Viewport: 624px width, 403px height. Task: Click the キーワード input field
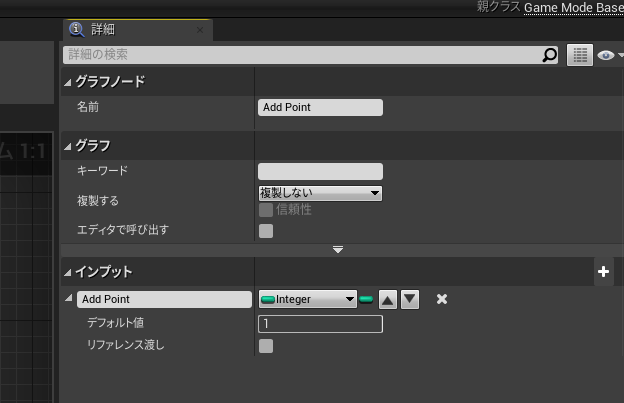(320, 171)
